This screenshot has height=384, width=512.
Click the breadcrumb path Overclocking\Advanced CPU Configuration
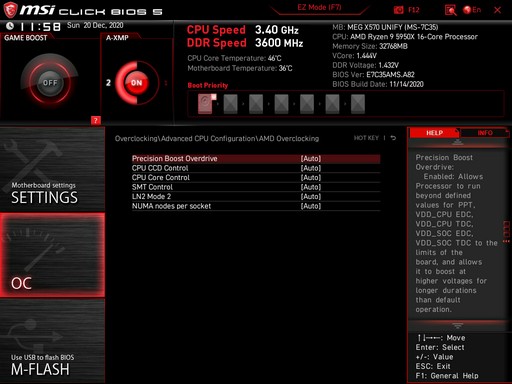185,139
